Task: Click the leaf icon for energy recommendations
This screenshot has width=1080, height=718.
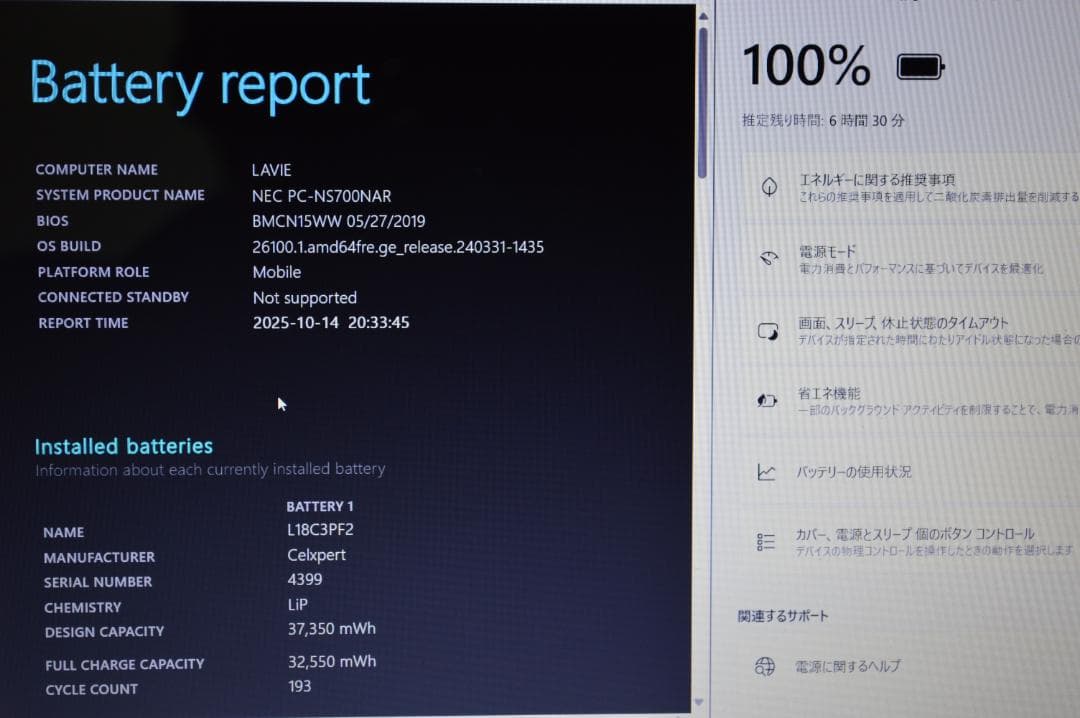Action: tap(769, 187)
